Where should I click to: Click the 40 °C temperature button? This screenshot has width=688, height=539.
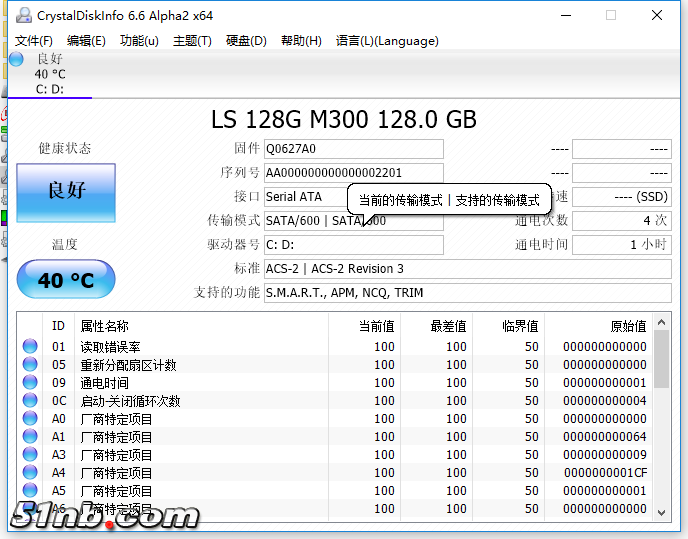pyautogui.click(x=66, y=280)
